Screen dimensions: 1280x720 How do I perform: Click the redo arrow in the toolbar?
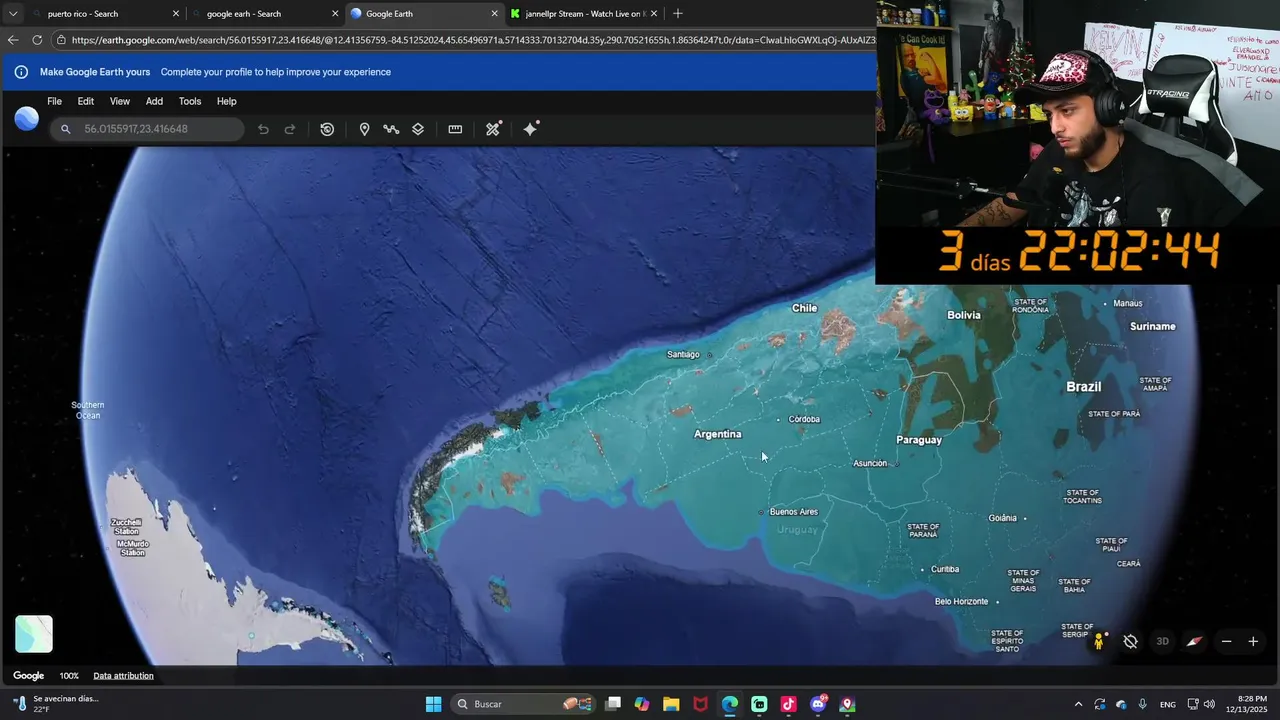coord(290,129)
